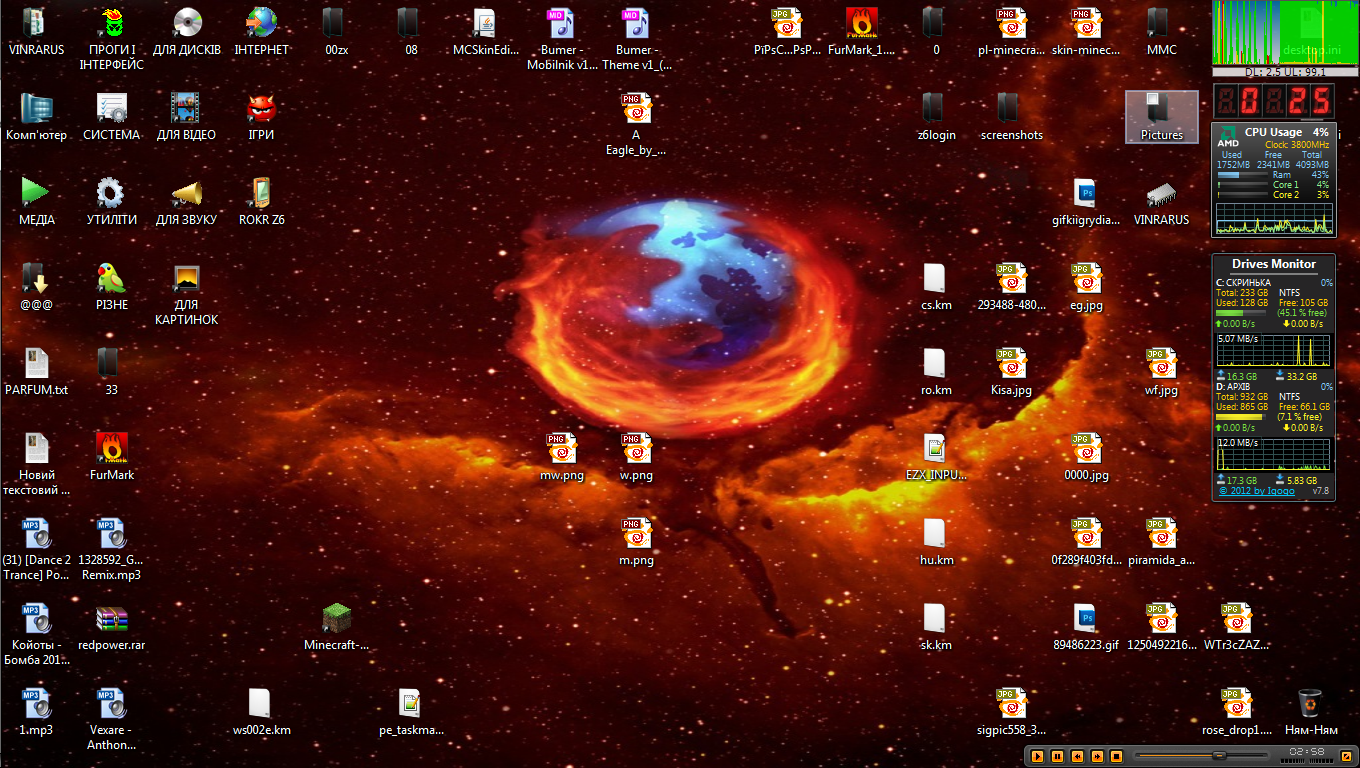Open the РІЗНЕ parrot icon
The width and height of the screenshot is (1360, 768).
pyautogui.click(x=111, y=287)
